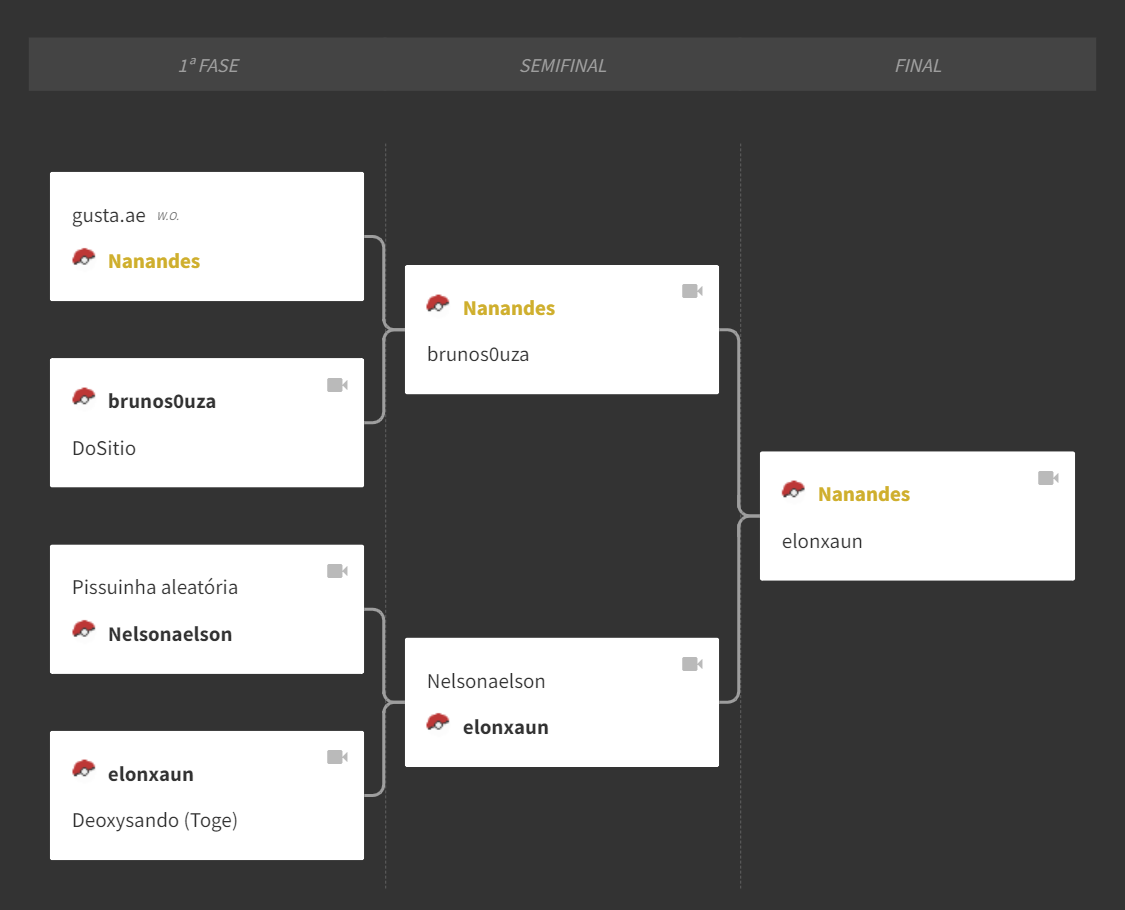Click Pokéball icon beside Nelsonaelson in first phase
The height and width of the screenshot is (910, 1125).
(x=84, y=630)
